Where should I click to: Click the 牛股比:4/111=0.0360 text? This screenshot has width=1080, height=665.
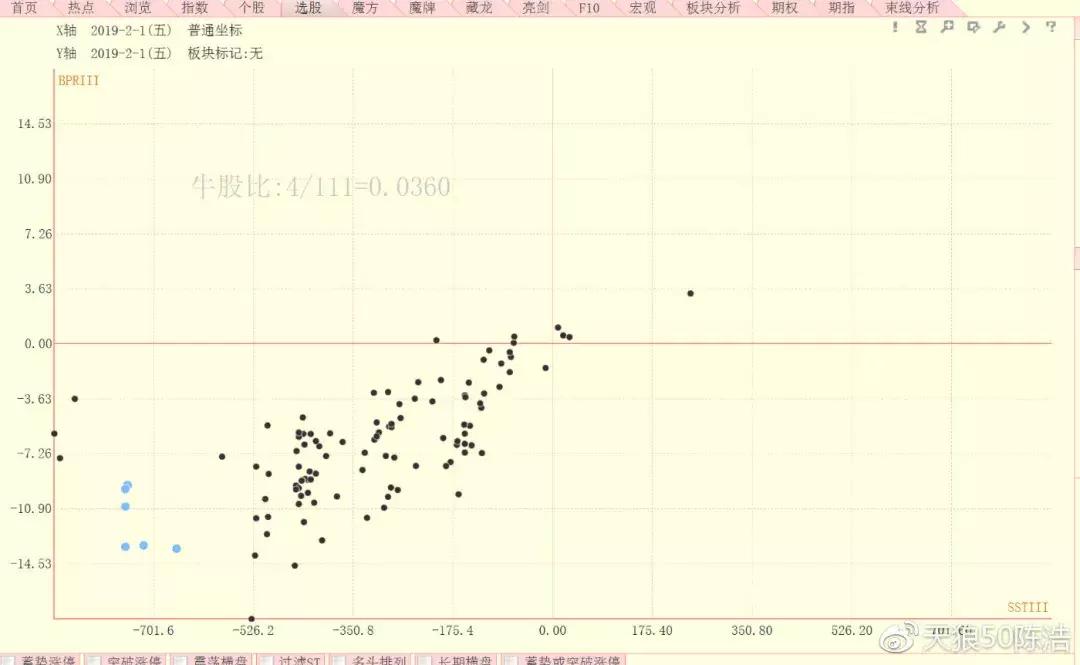pos(321,187)
